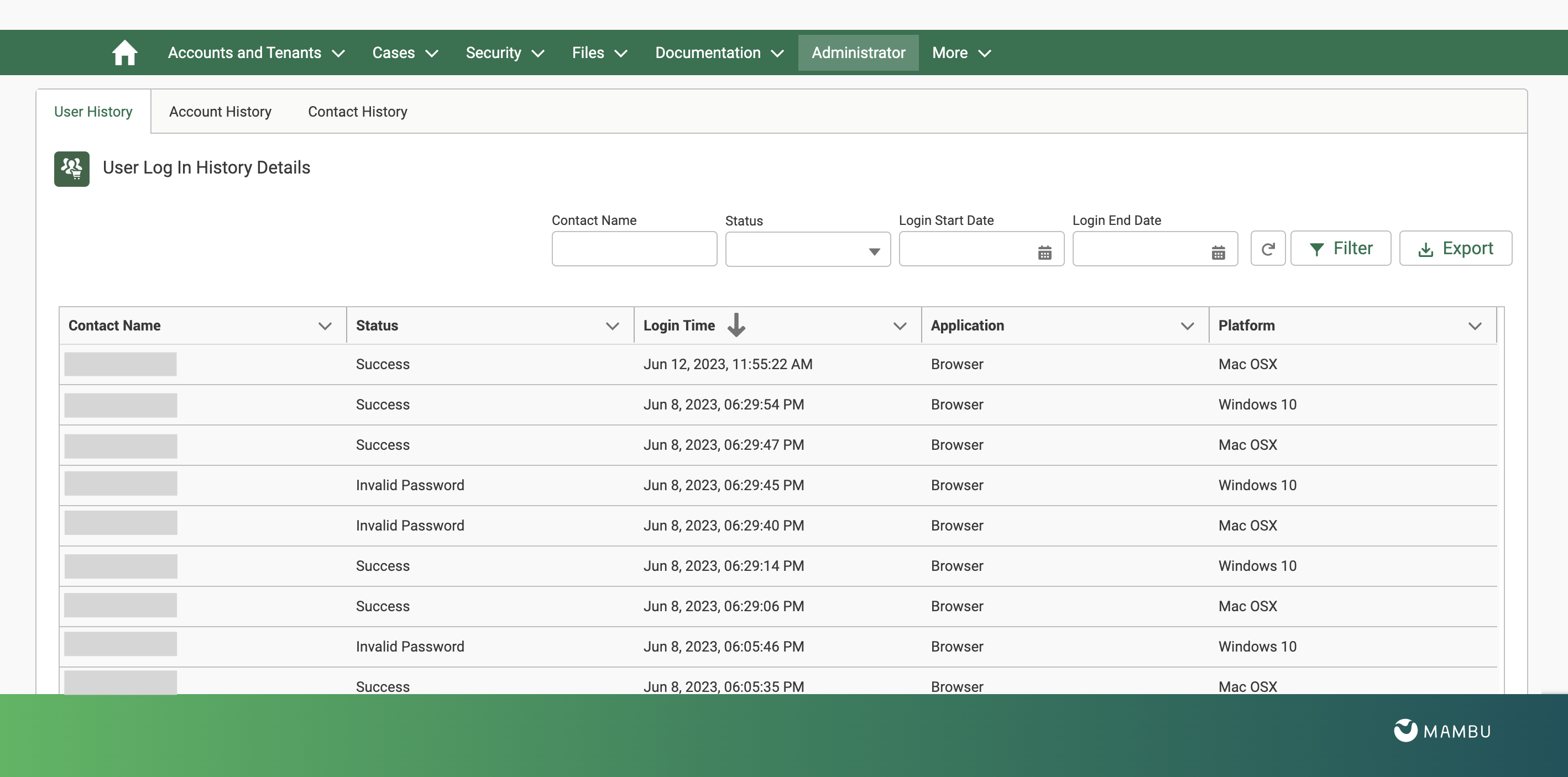Switch to the Account History tab
Viewport: 1568px width, 777px height.
[x=221, y=111]
